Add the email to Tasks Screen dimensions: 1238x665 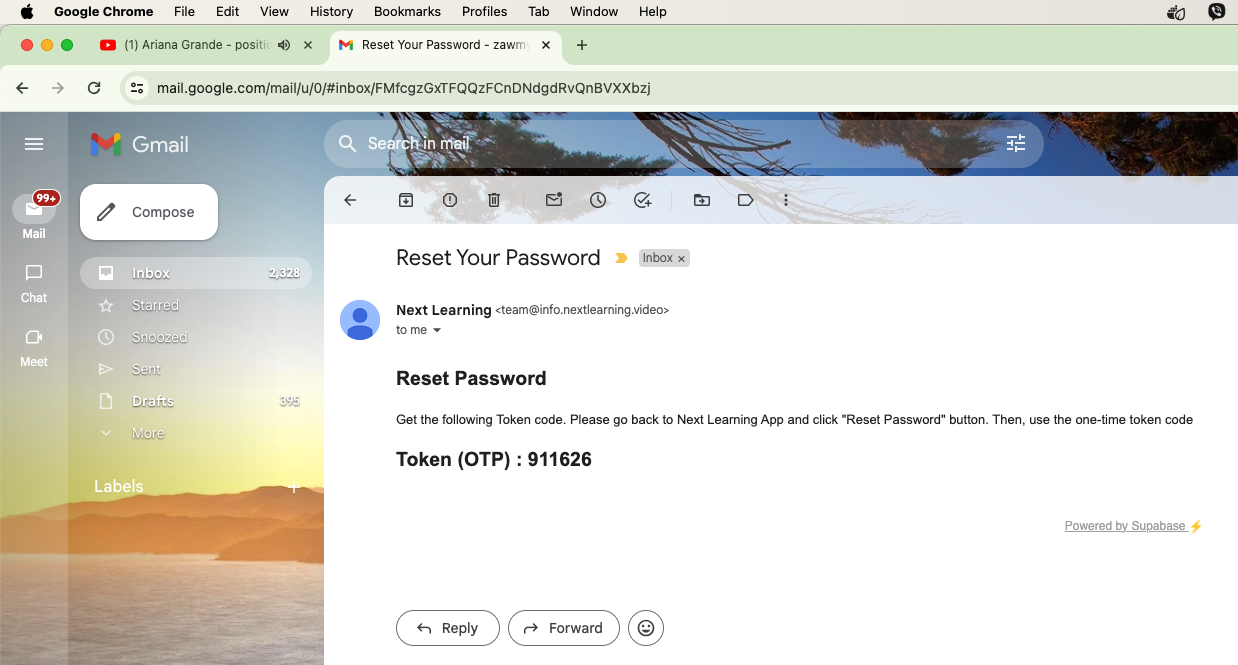pos(643,200)
